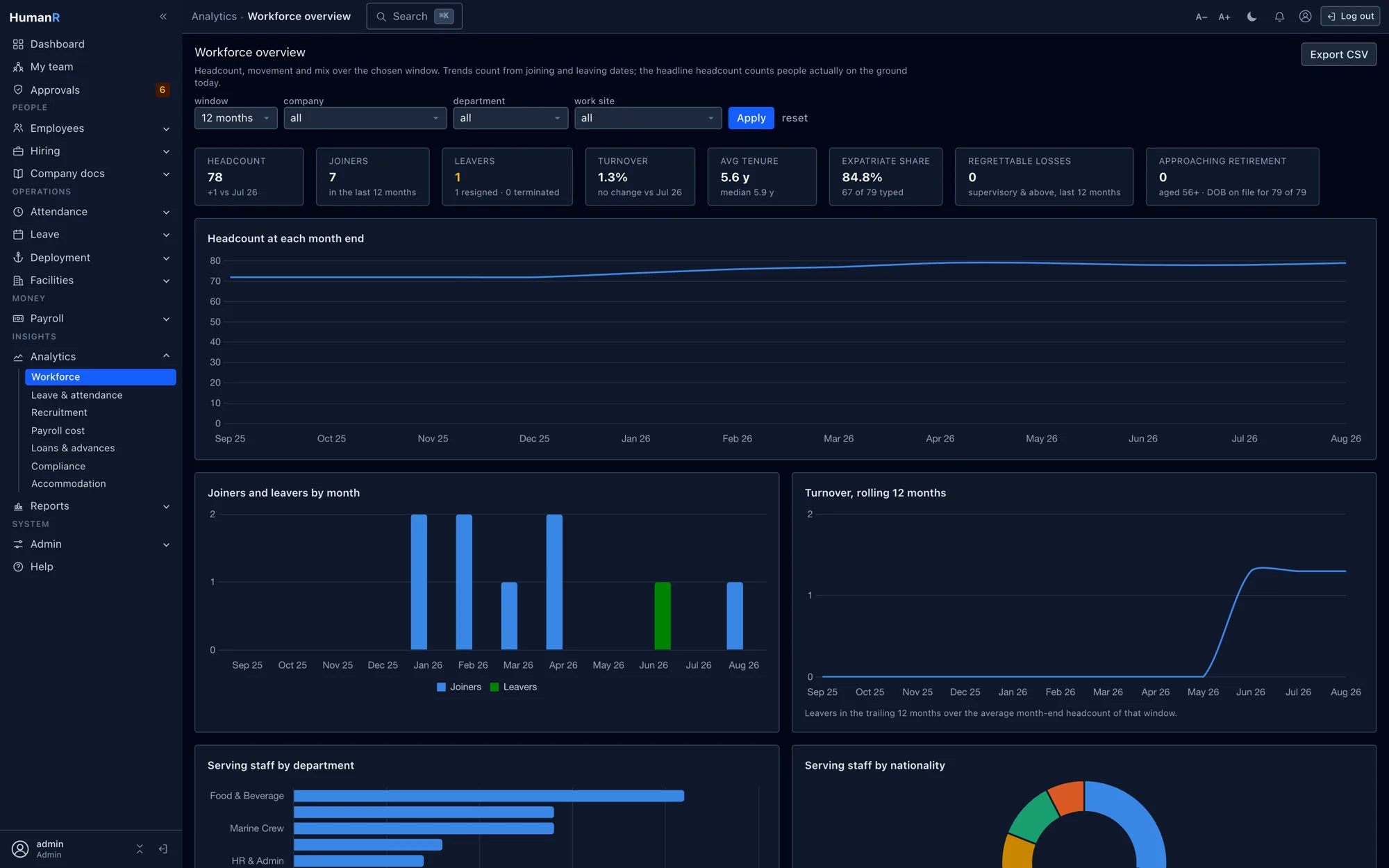The height and width of the screenshot is (868, 1389).
Task: Click the Headcount stat card
Action: (x=249, y=176)
